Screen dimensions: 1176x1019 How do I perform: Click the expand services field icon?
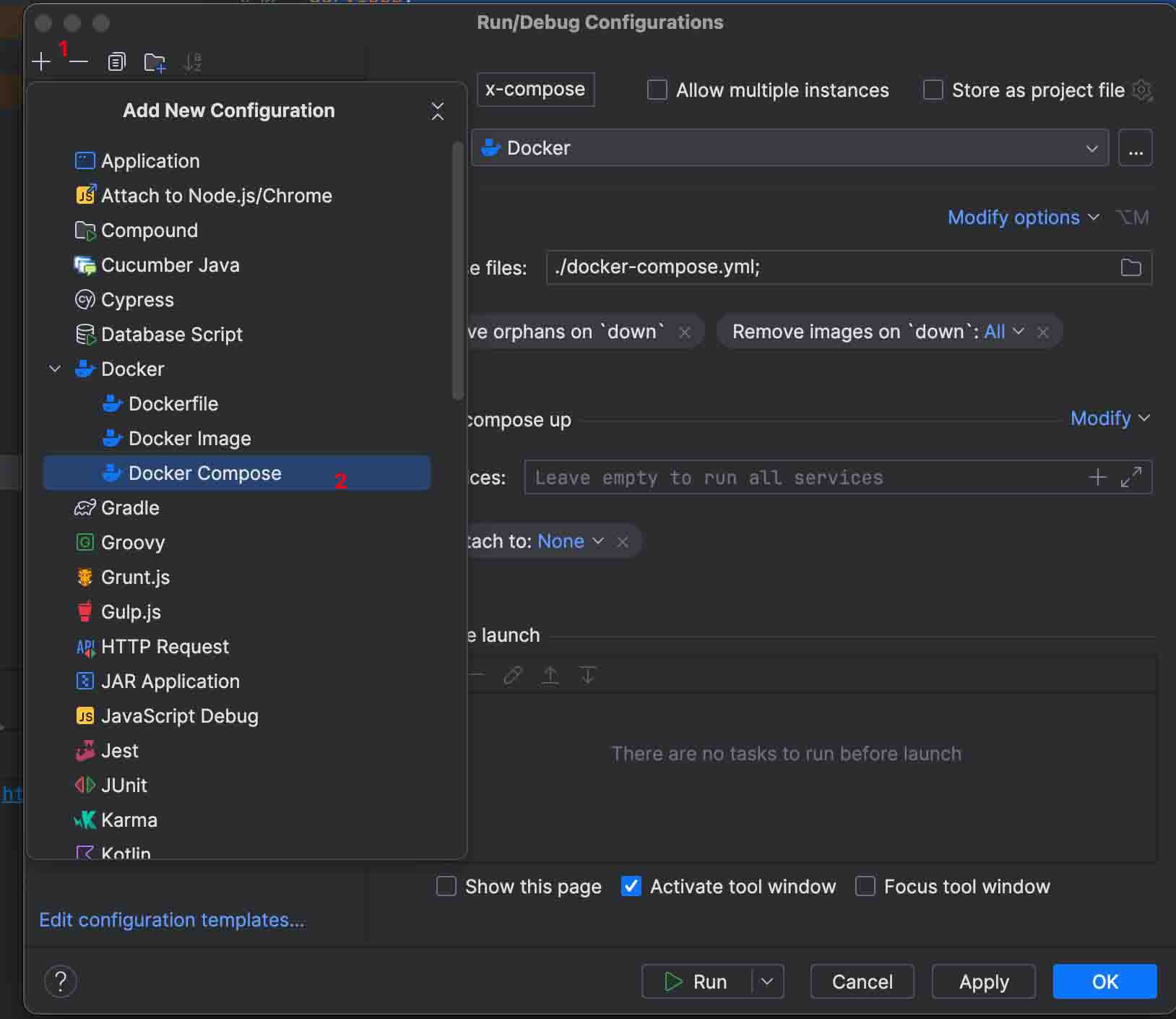point(1130,477)
